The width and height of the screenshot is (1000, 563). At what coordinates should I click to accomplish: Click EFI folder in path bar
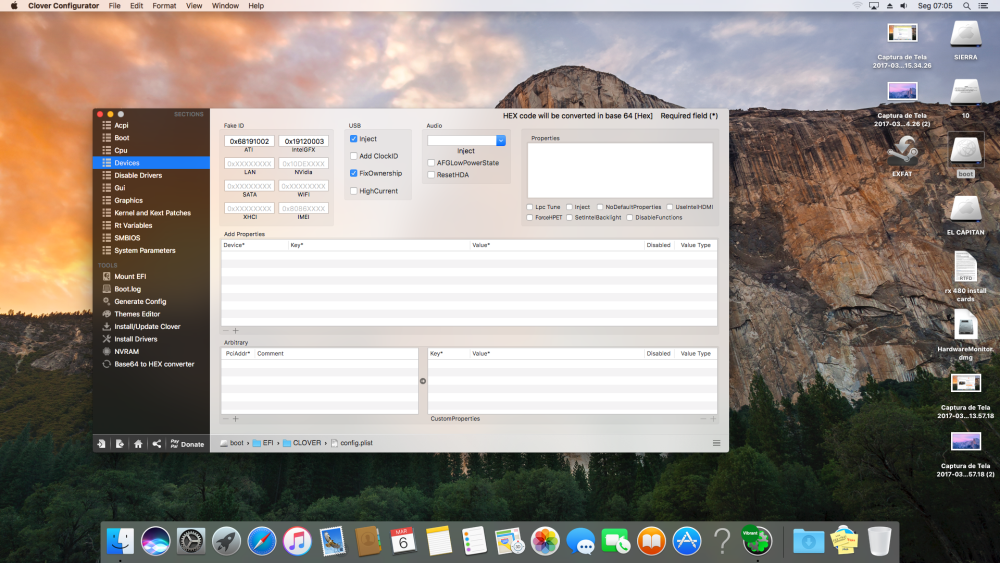pos(263,443)
